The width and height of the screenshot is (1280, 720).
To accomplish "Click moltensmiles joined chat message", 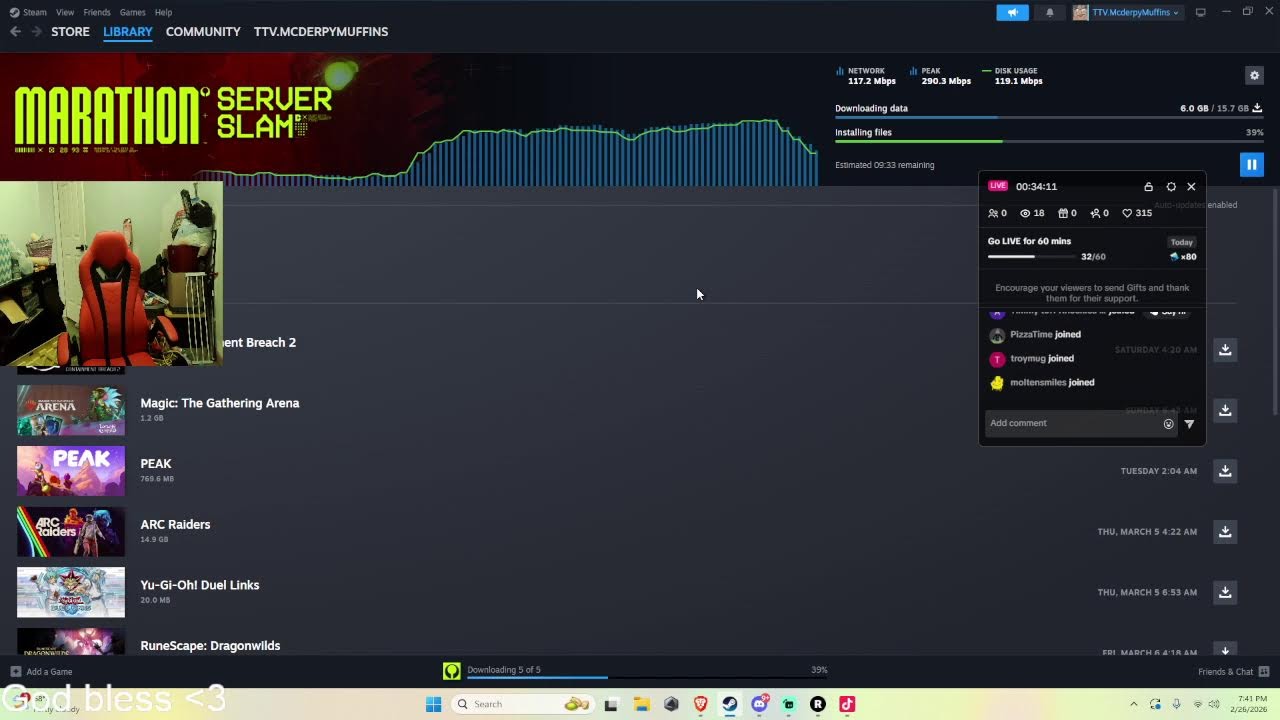I will coord(1052,383).
